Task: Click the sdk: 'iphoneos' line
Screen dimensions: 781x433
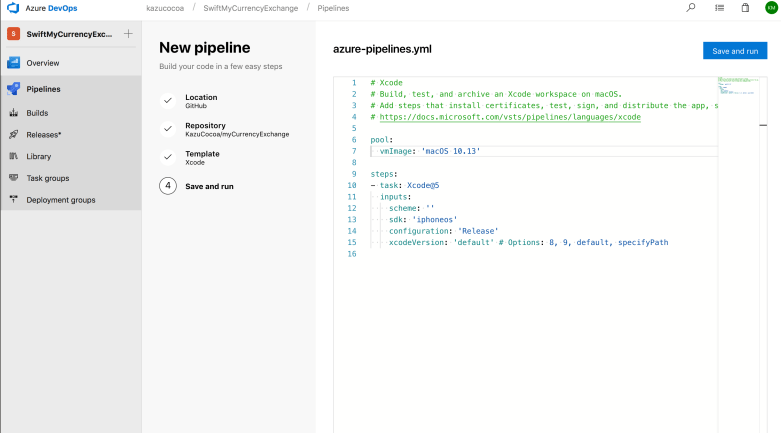Action: point(423,220)
